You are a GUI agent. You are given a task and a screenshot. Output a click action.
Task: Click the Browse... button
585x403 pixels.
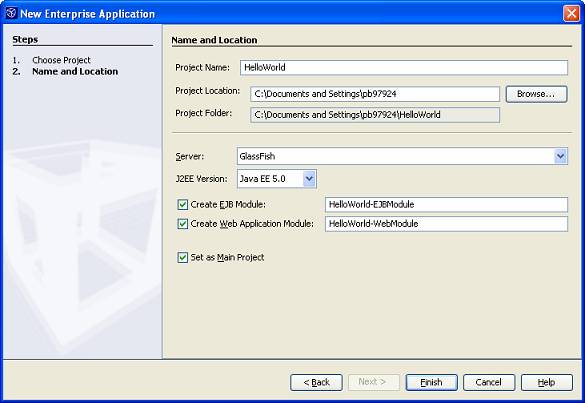[536, 94]
